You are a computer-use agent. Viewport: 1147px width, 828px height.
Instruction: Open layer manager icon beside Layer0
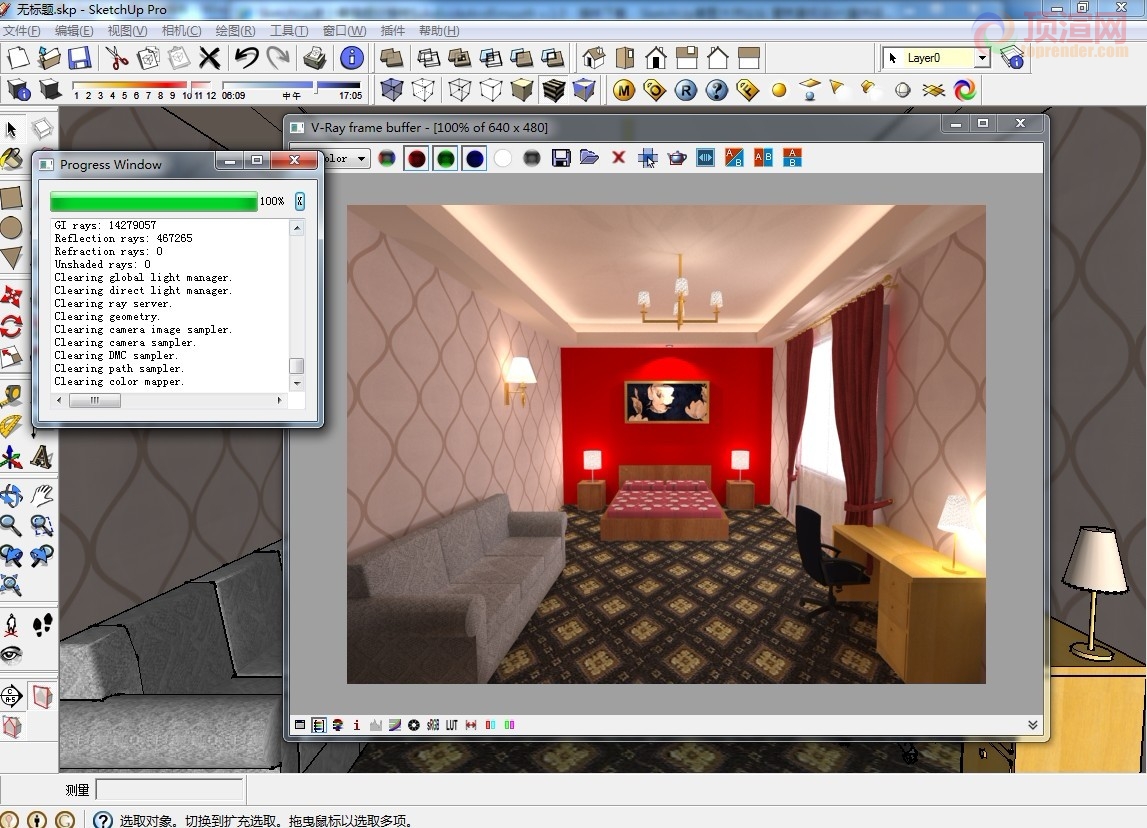[x=1012, y=58]
